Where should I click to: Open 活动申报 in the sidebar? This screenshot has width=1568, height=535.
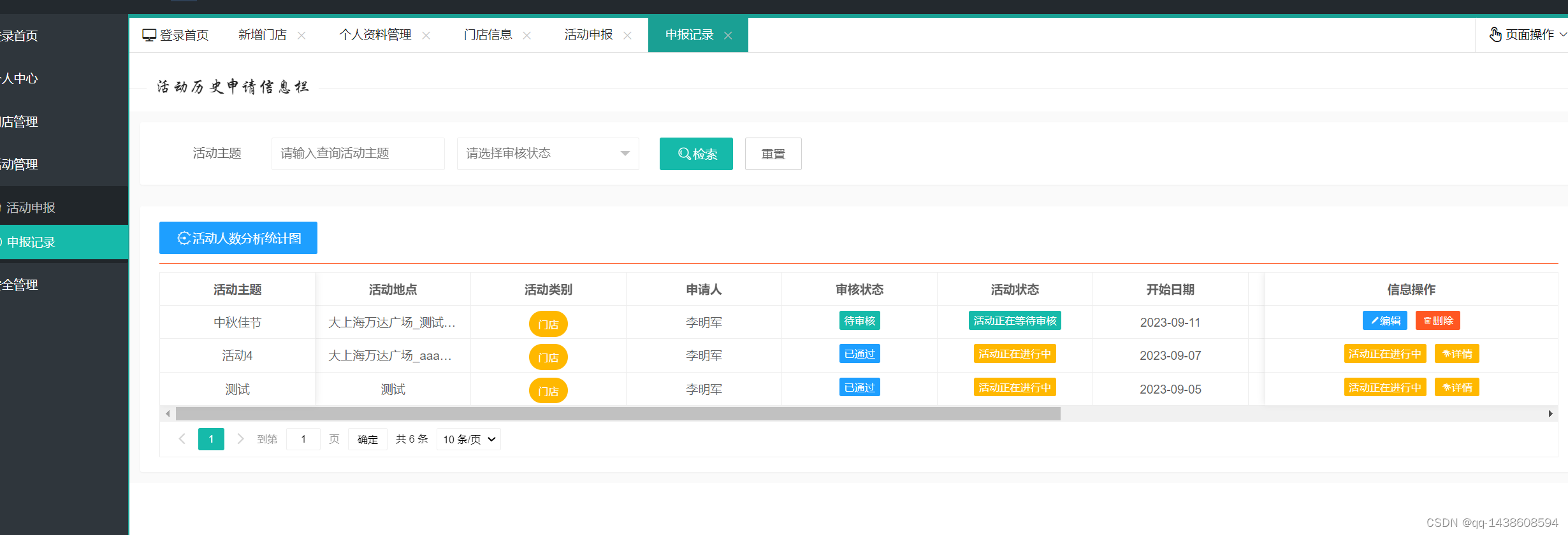tap(64, 208)
